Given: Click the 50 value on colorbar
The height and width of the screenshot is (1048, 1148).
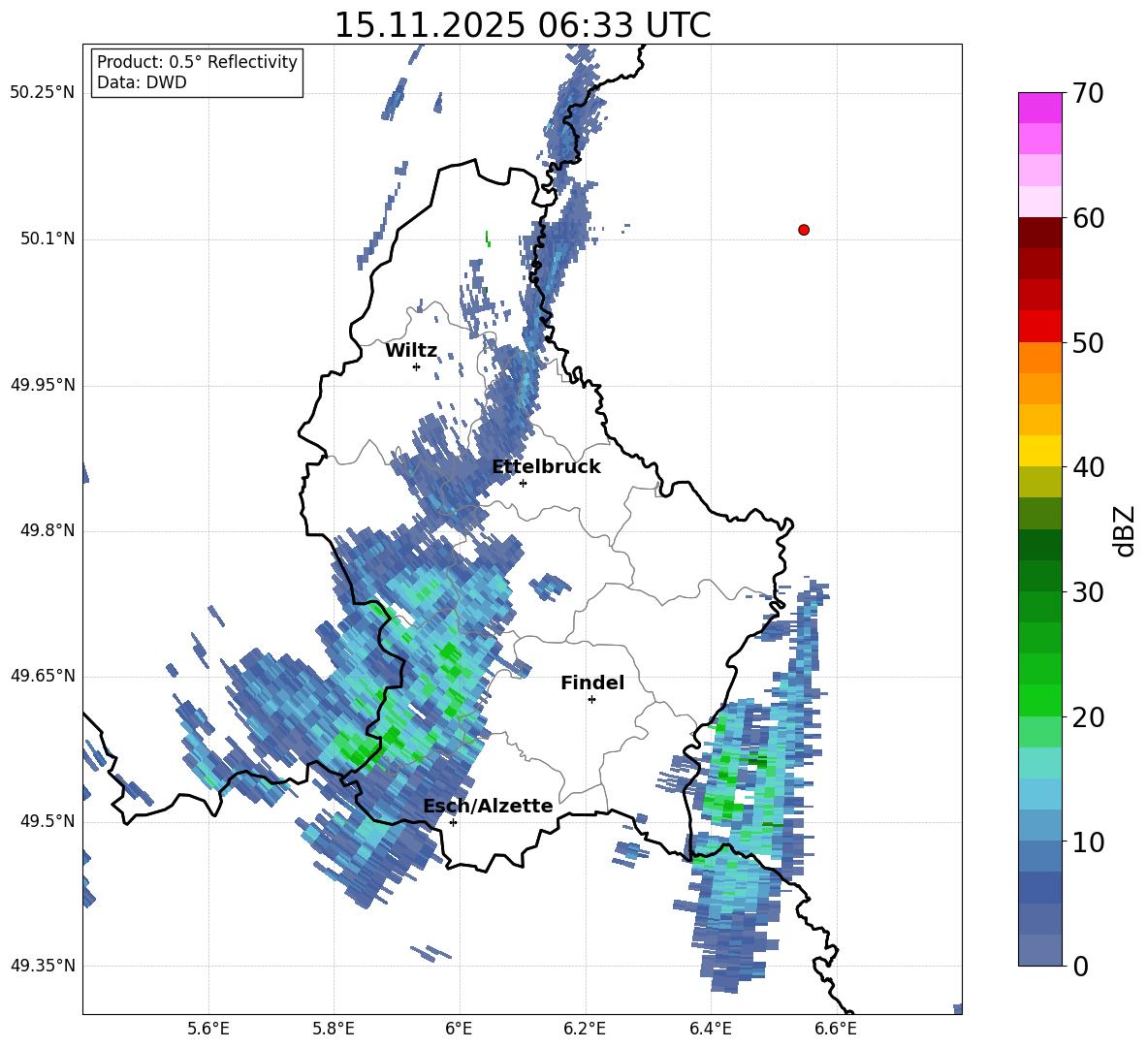Looking at the screenshot, I should (1088, 342).
